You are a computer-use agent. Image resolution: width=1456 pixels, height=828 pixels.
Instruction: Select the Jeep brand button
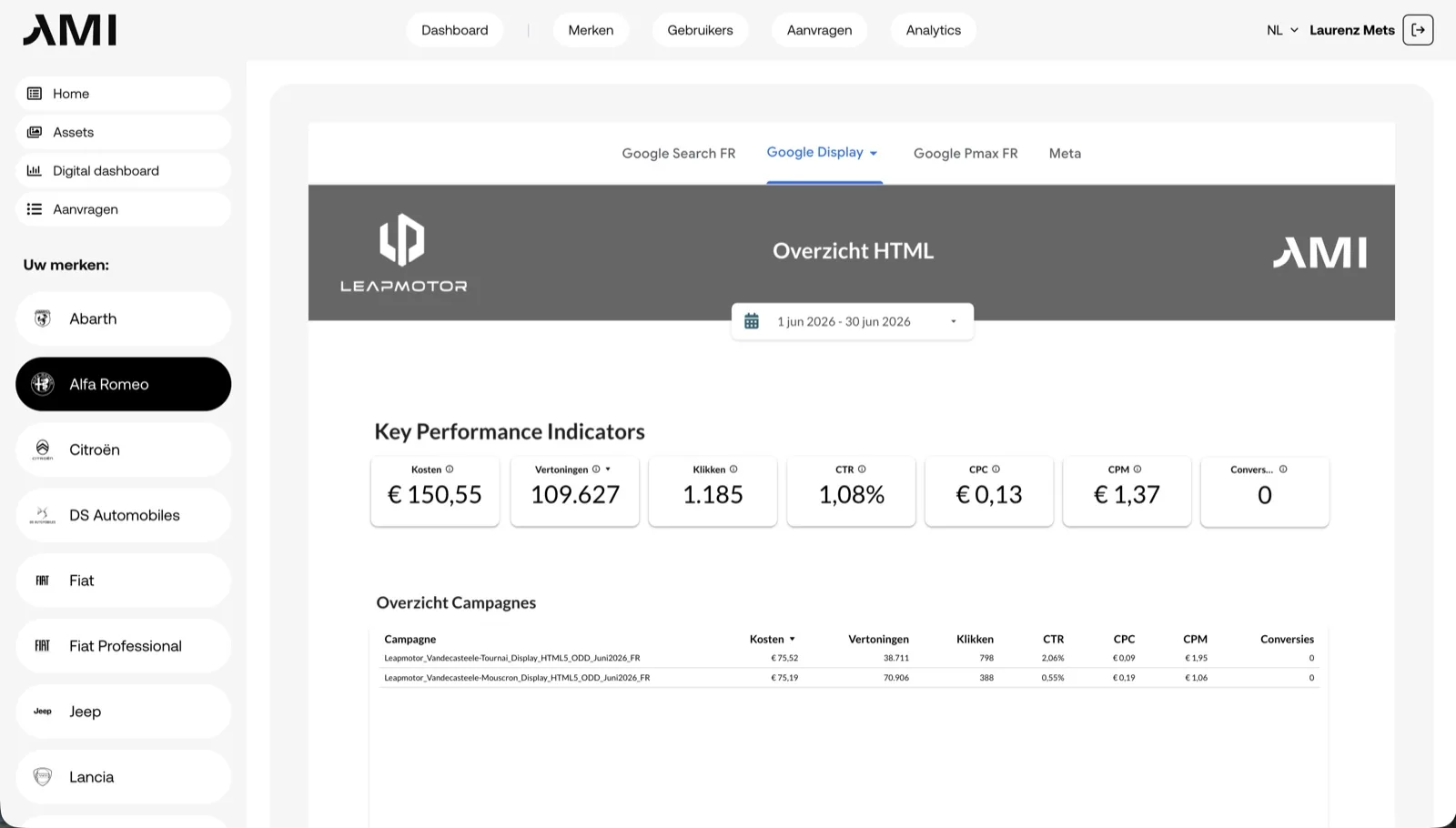click(123, 712)
